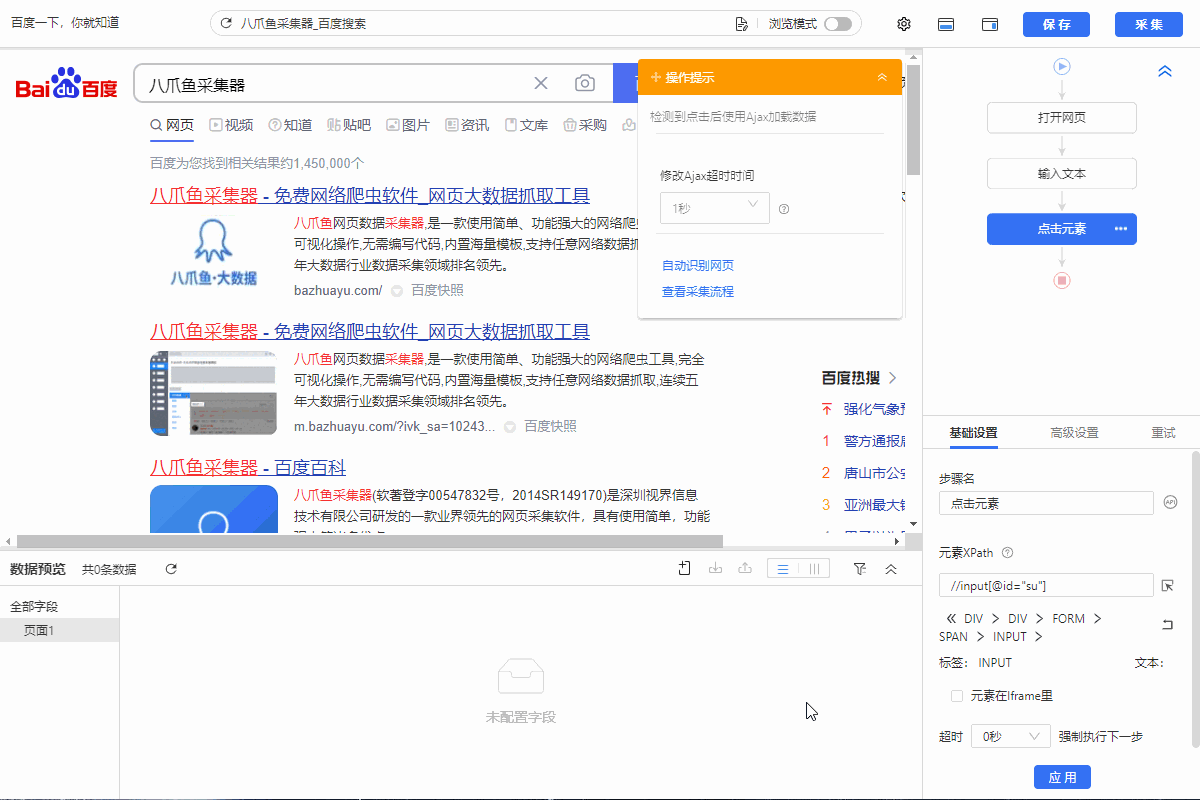
Task: Open the Baidu 资讯 tab
Action: pos(467,125)
